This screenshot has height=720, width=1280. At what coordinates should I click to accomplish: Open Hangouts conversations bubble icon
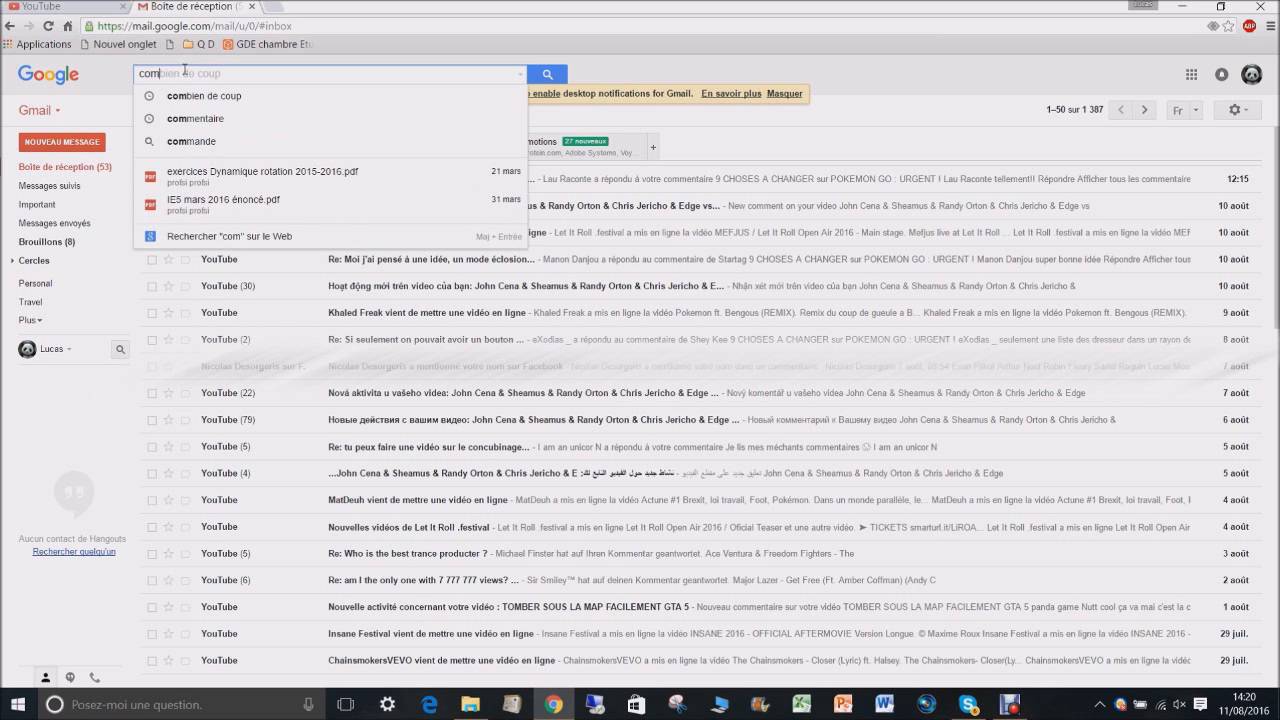click(70, 677)
